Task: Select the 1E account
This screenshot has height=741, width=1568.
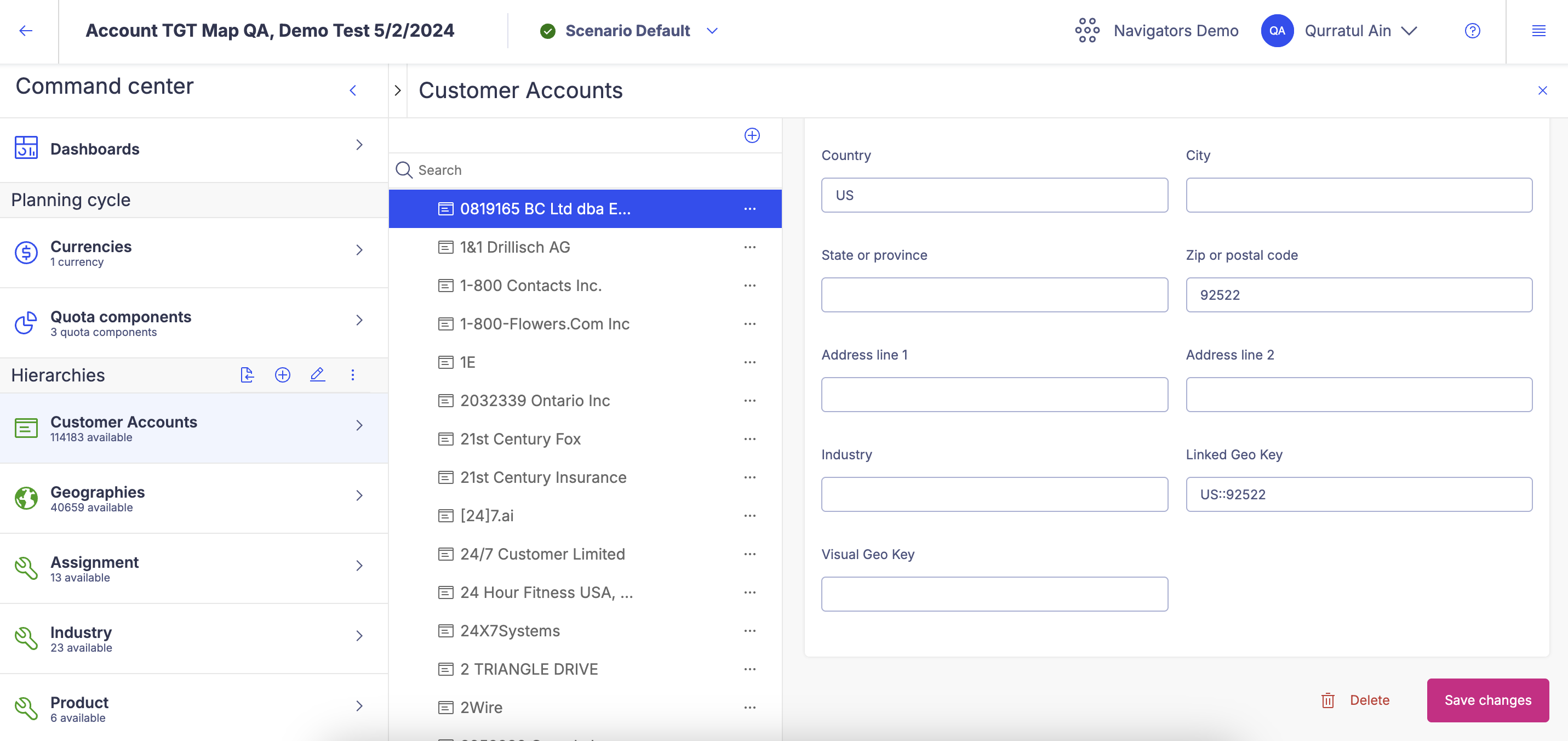Action: pyautogui.click(x=585, y=362)
